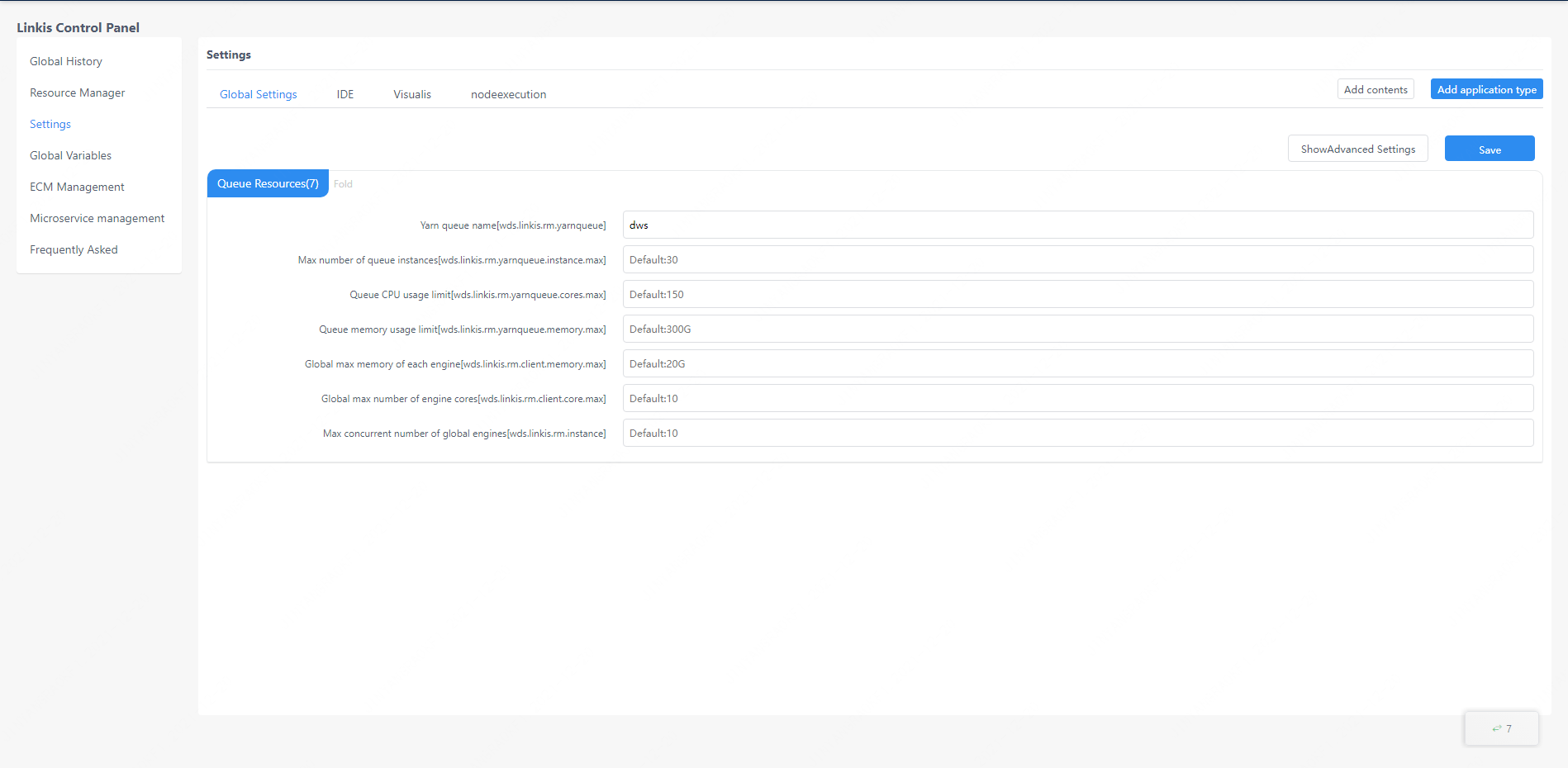This screenshot has height=768, width=1568.
Task: Click the Max concurrent global engines field
Action: (1077, 433)
